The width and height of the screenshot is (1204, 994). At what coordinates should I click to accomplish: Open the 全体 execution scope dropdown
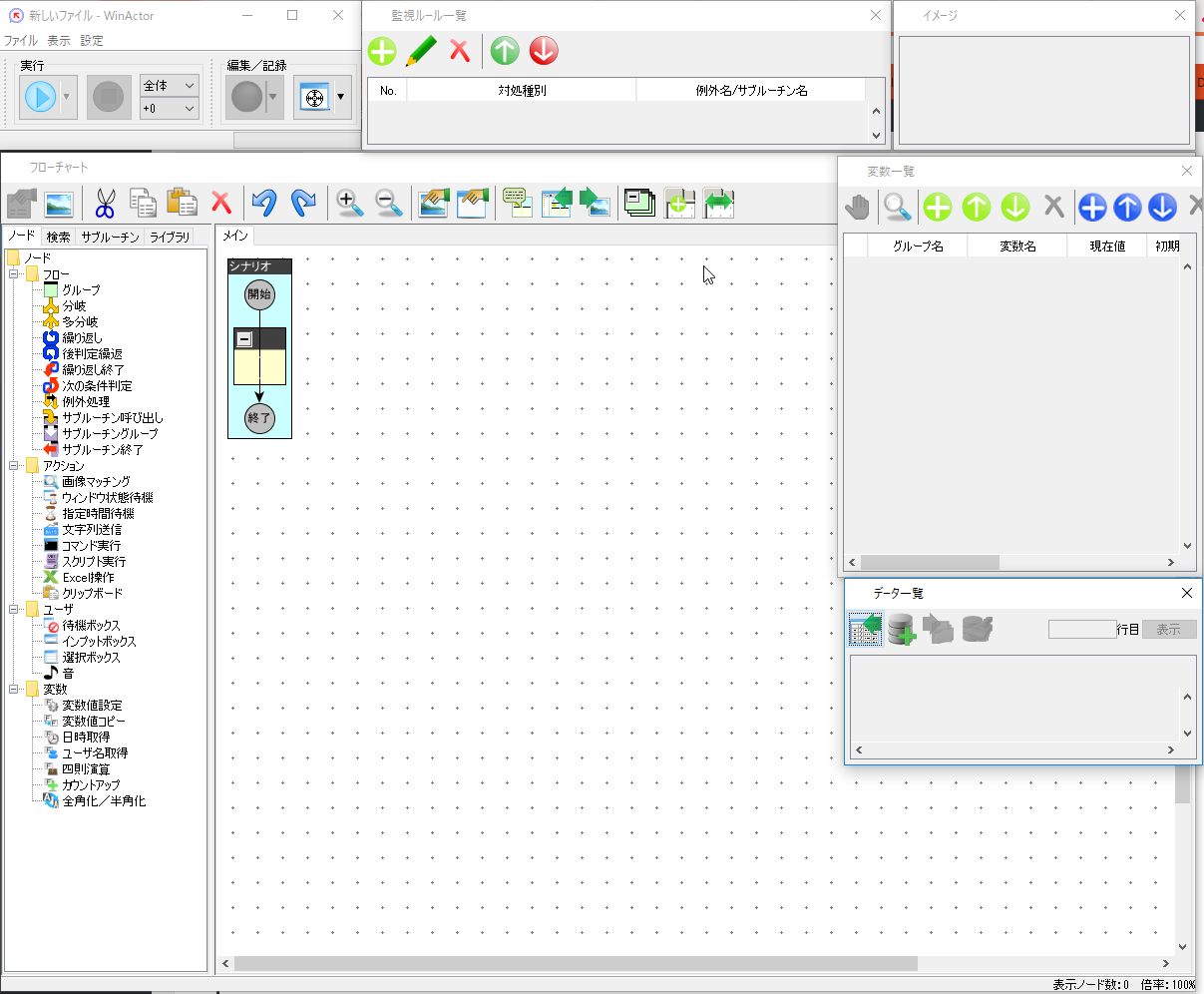(x=170, y=86)
